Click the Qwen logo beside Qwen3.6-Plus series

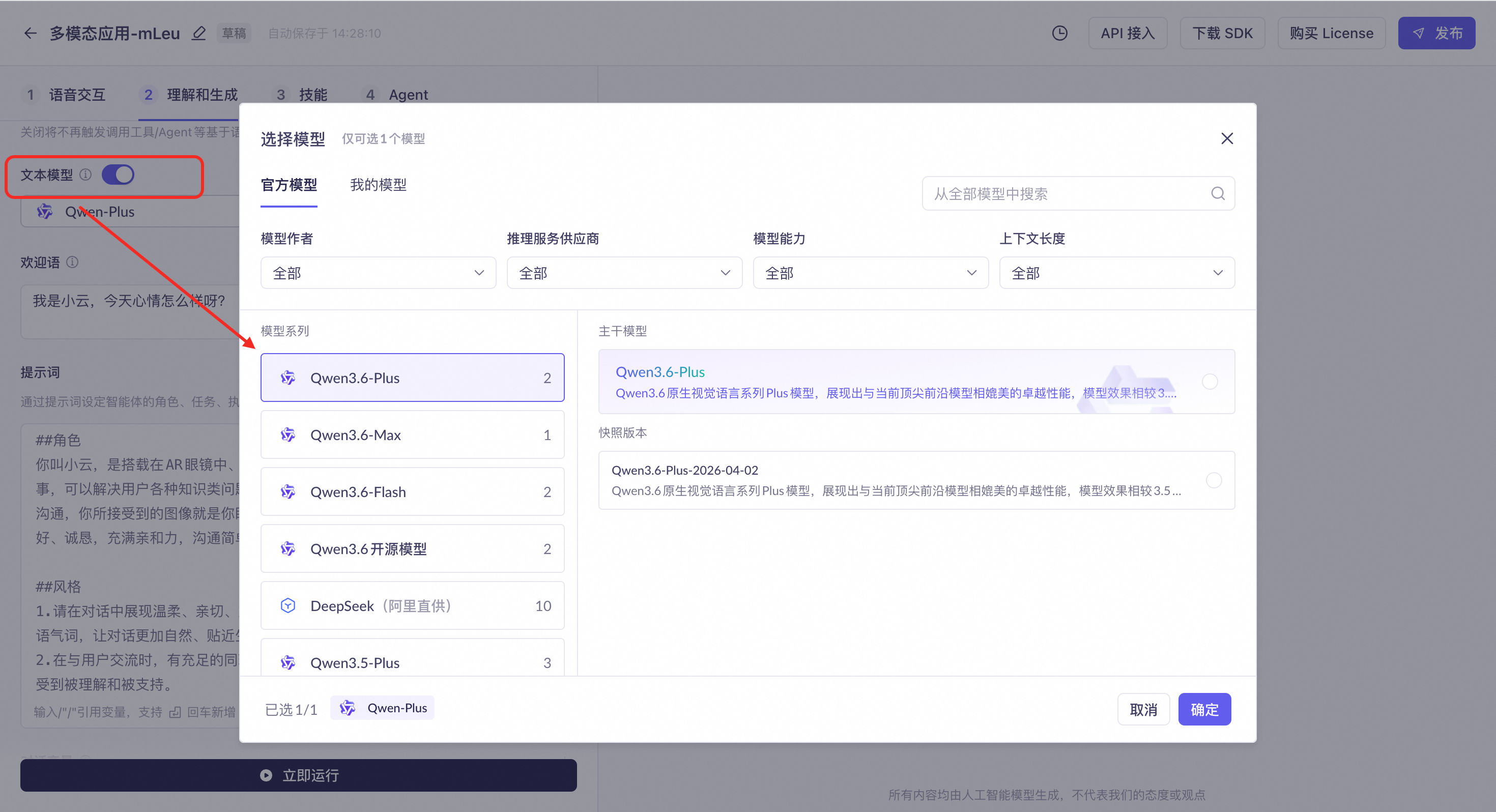[288, 378]
